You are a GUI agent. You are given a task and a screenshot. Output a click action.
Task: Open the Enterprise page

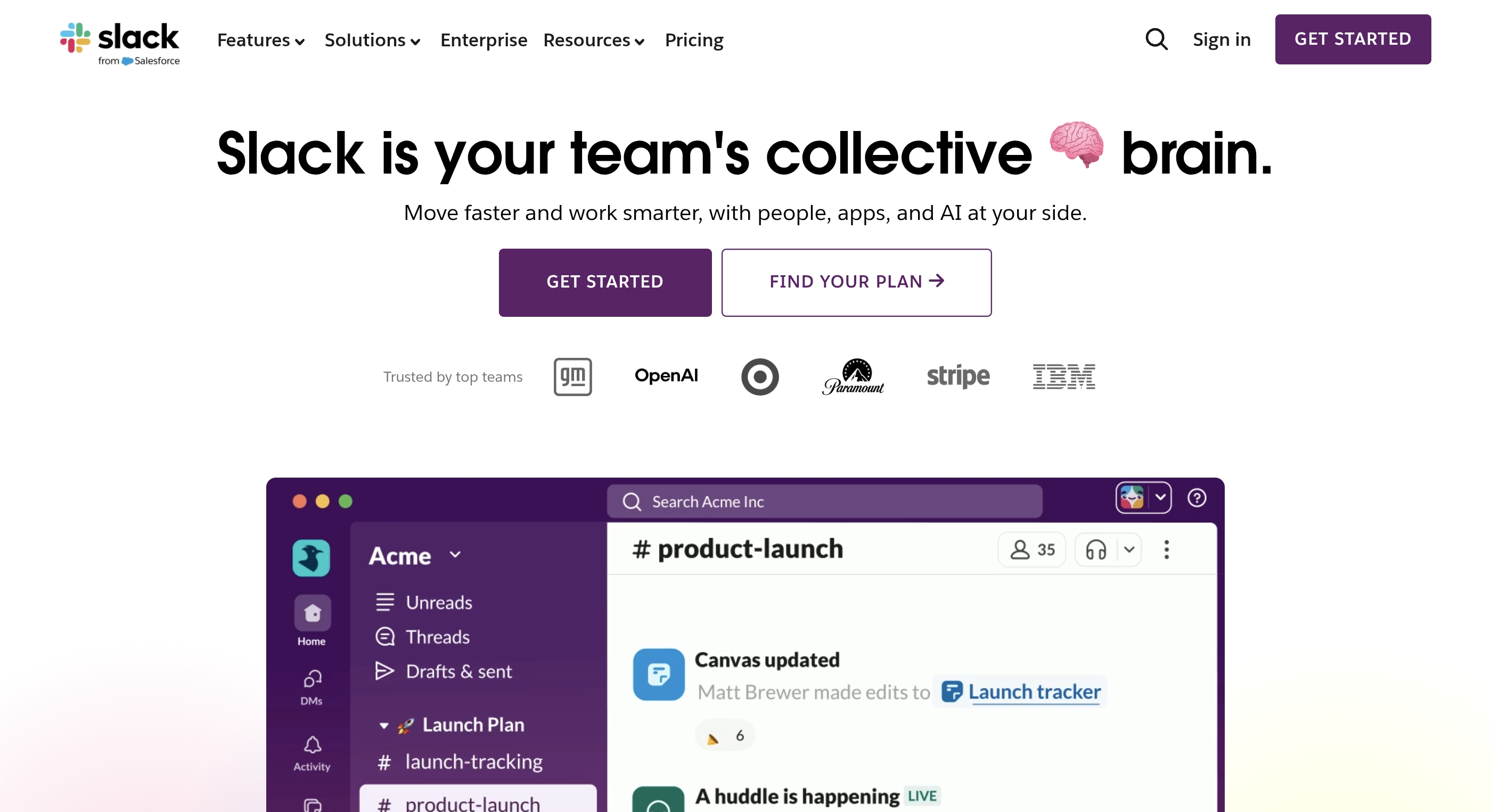484,40
